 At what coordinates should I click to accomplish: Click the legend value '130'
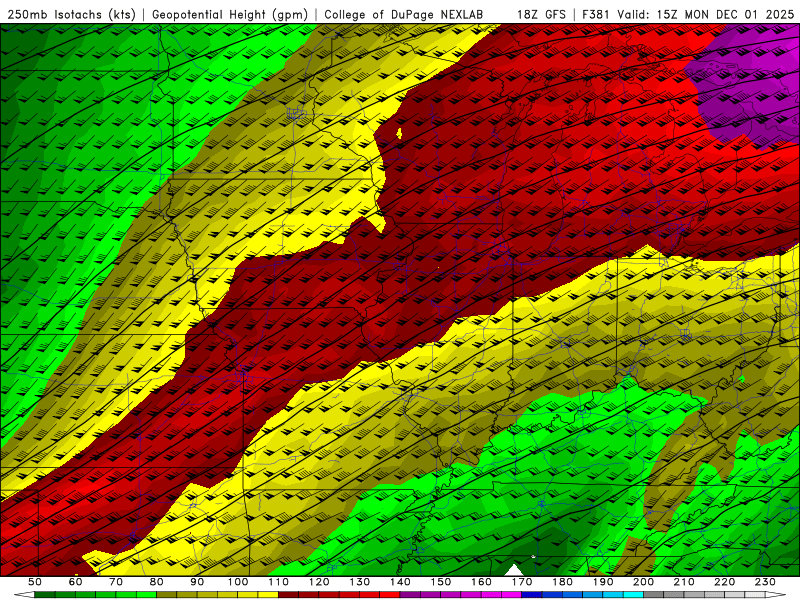coord(360,582)
